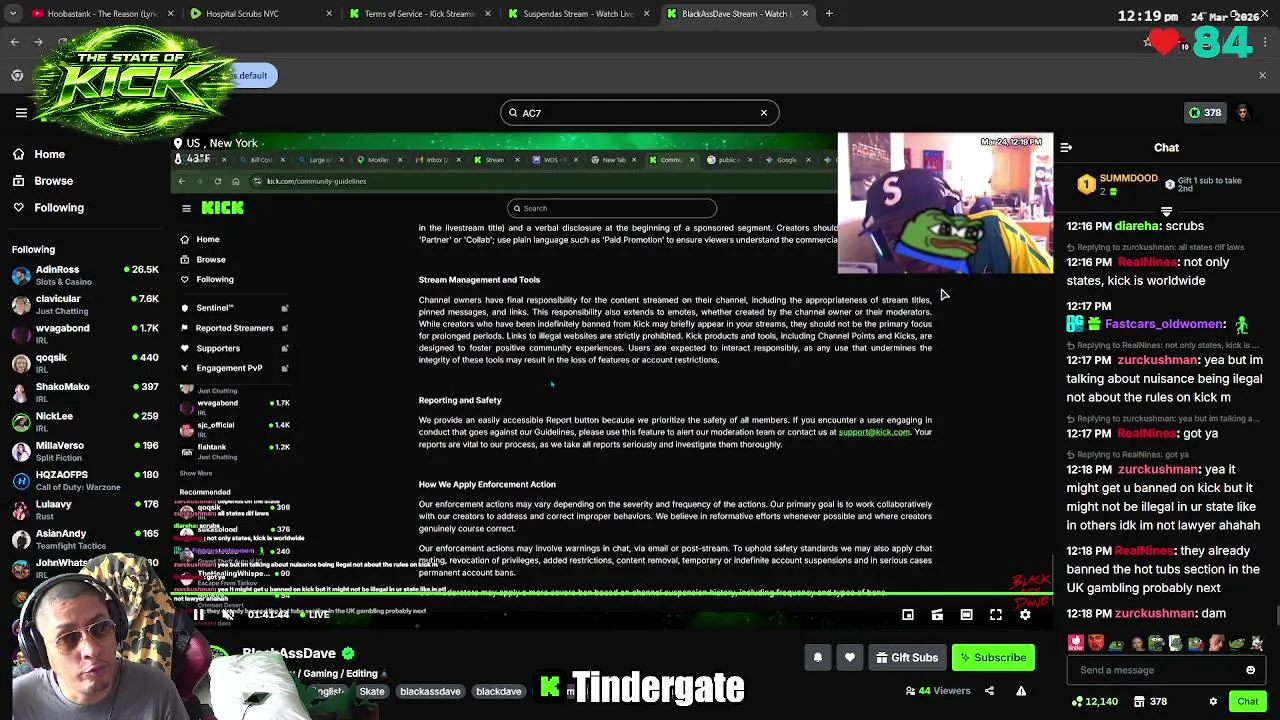Close the default browser notification bar
1280x720 pixels.
[x=1262, y=76]
